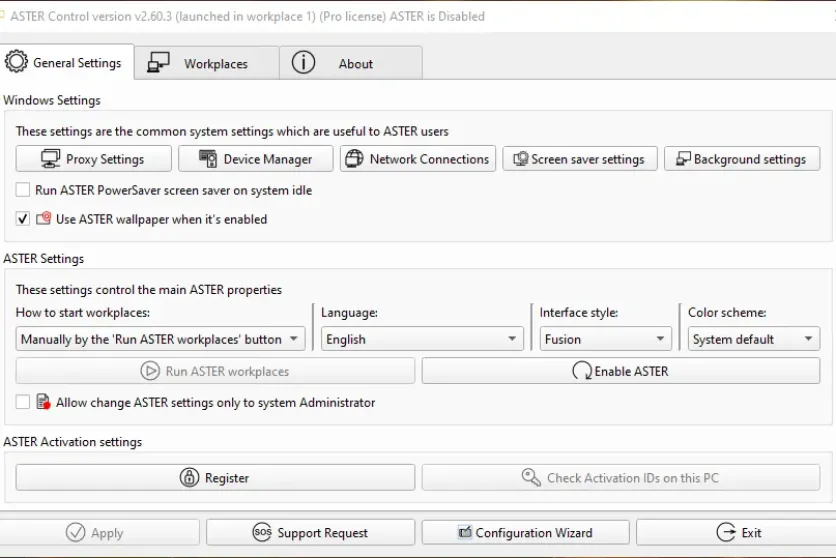
Task: Expand the Color scheme dropdown
Action: coord(754,339)
